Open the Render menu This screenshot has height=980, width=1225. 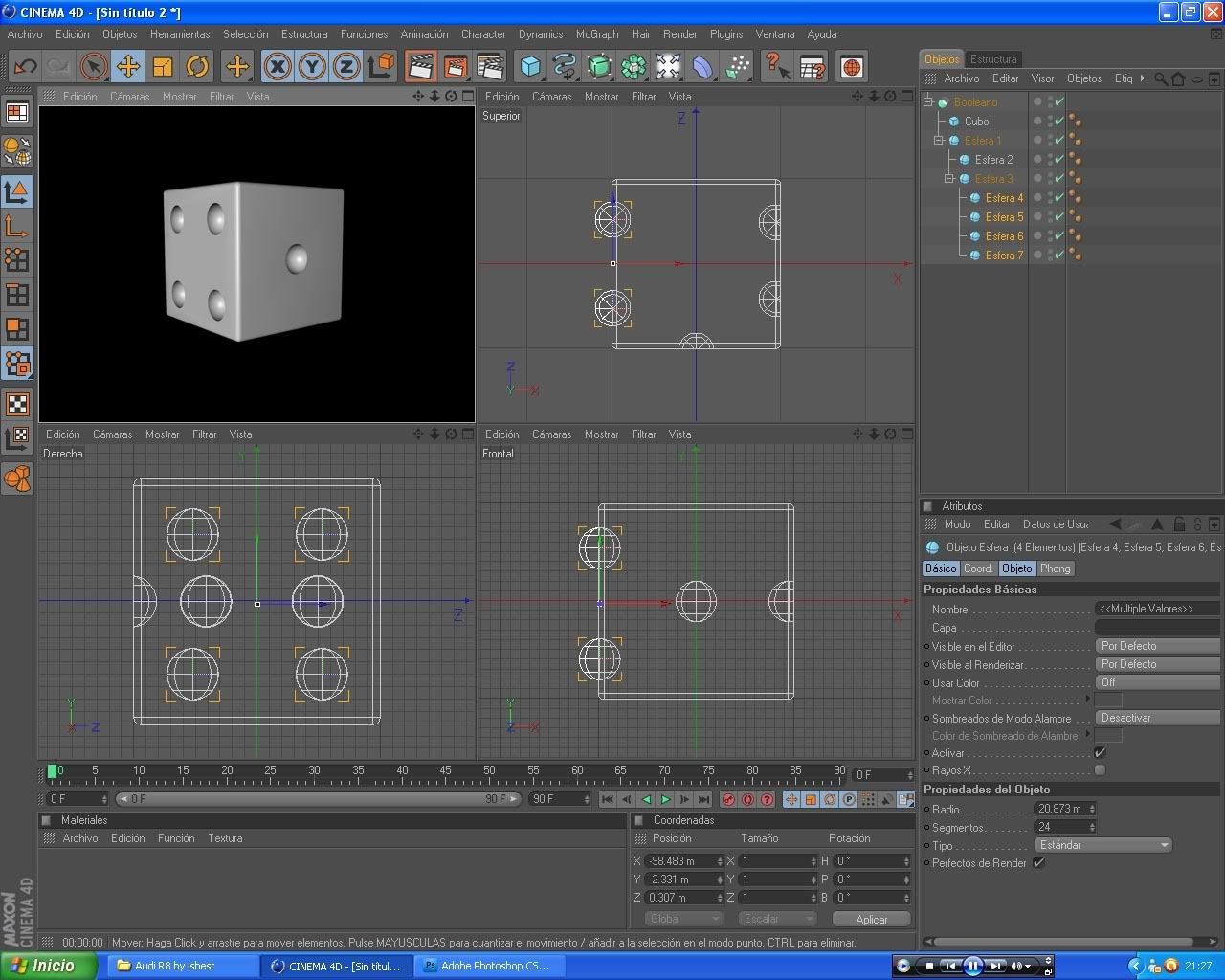(x=679, y=34)
